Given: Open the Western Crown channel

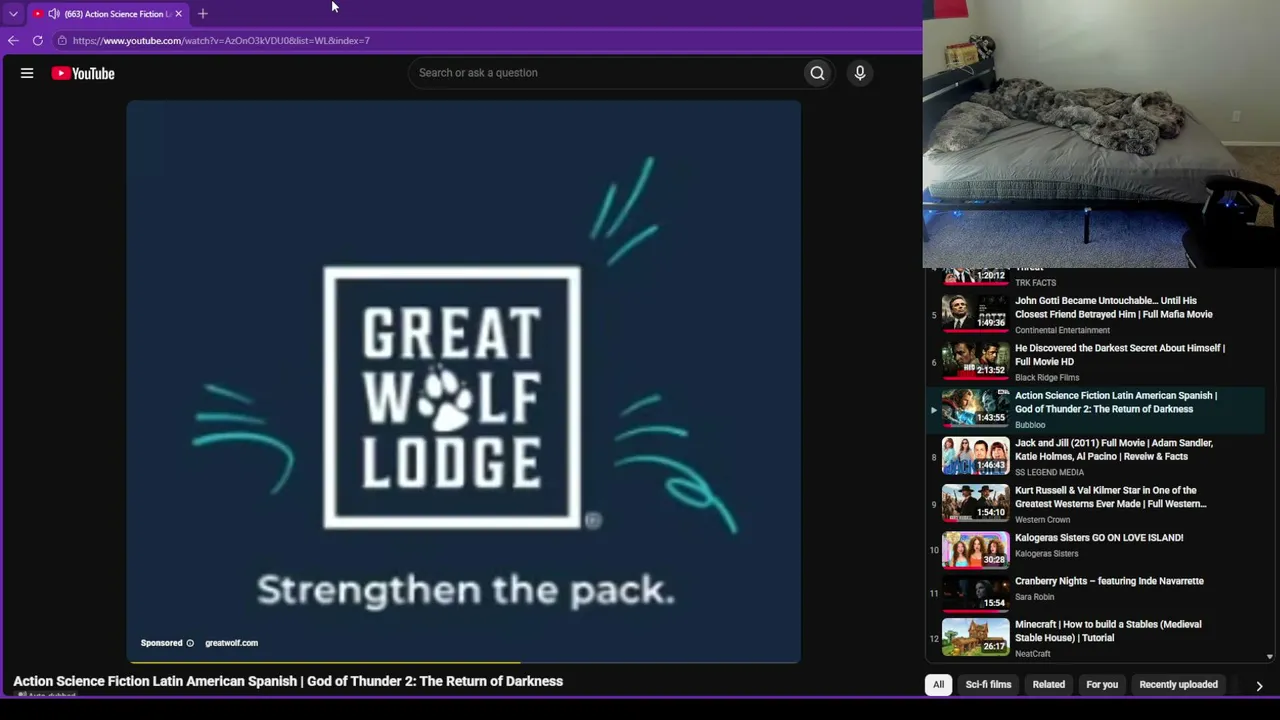Looking at the screenshot, I should click(1043, 520).
